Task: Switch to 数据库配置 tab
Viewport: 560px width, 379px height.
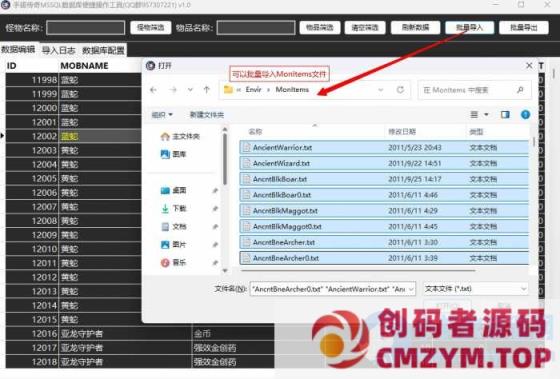Action: 103,50
